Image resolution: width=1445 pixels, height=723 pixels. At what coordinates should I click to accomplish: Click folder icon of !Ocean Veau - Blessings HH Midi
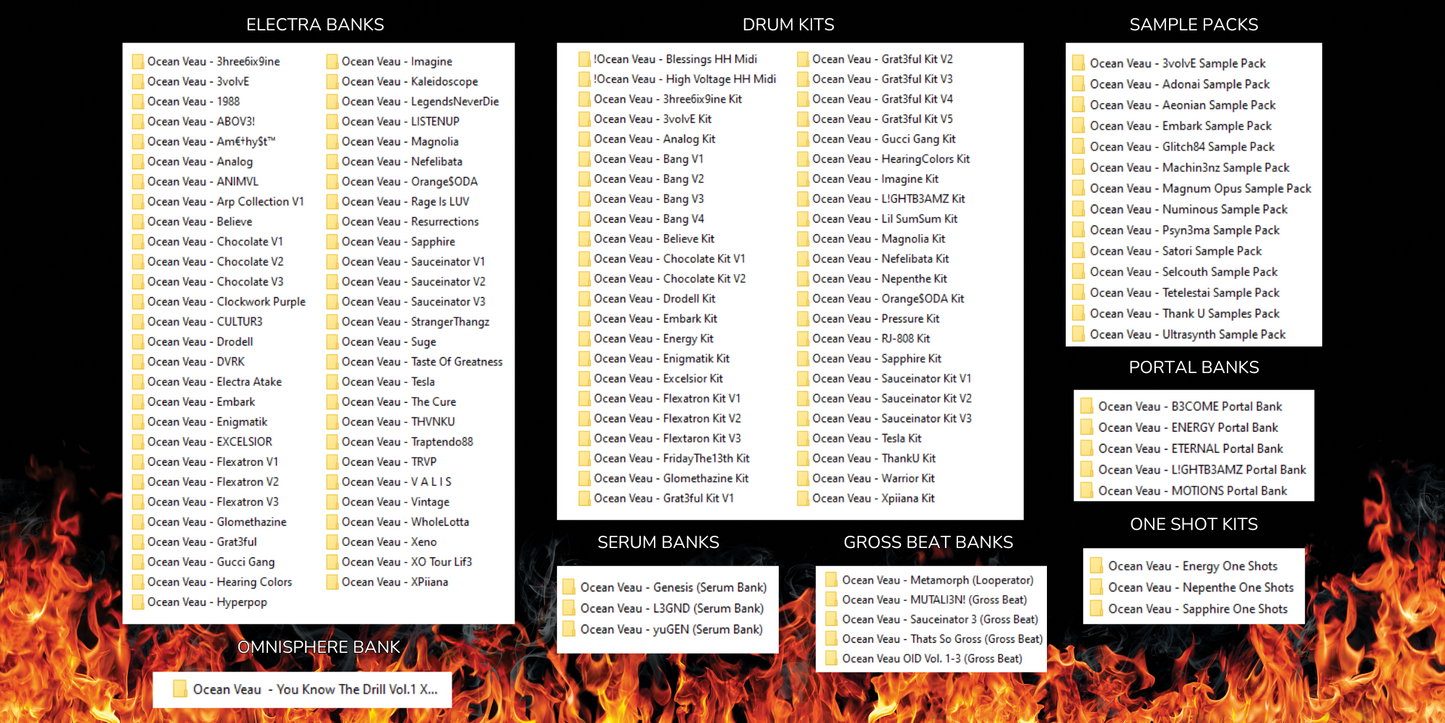coord(584,59)
